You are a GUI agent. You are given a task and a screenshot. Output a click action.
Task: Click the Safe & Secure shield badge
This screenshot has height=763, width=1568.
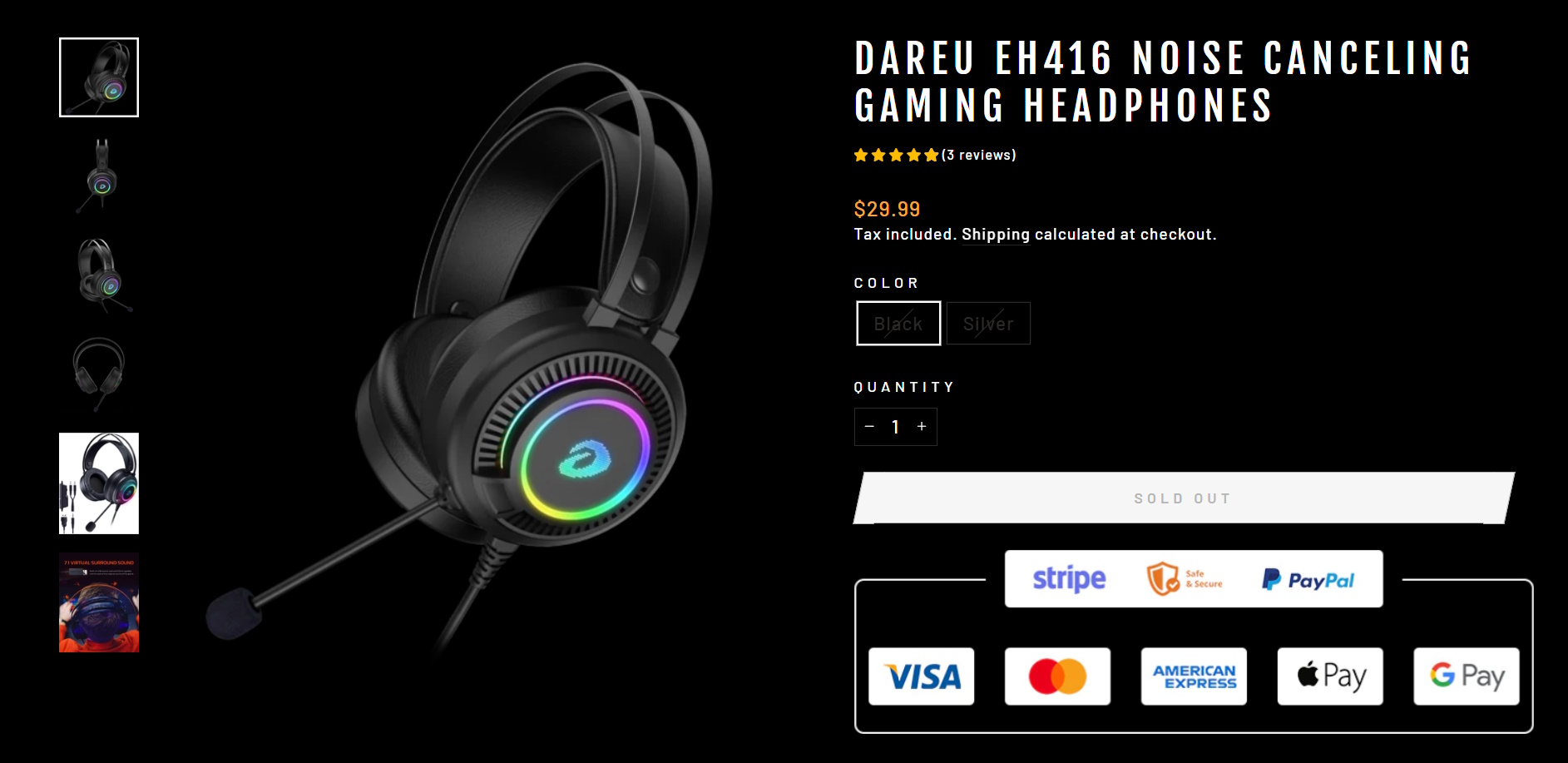click(x=1185, y=578)
